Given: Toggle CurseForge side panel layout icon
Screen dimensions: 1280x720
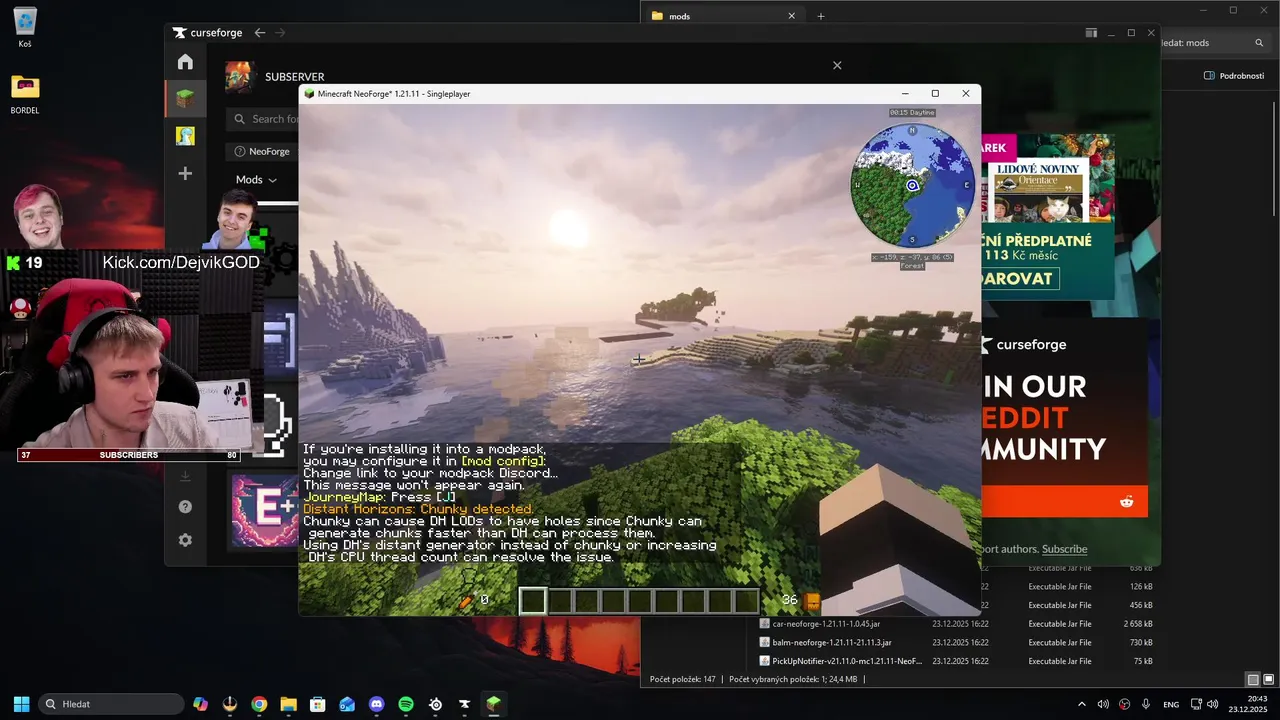Looking at the screenshot, I should tap(1092, 33).
